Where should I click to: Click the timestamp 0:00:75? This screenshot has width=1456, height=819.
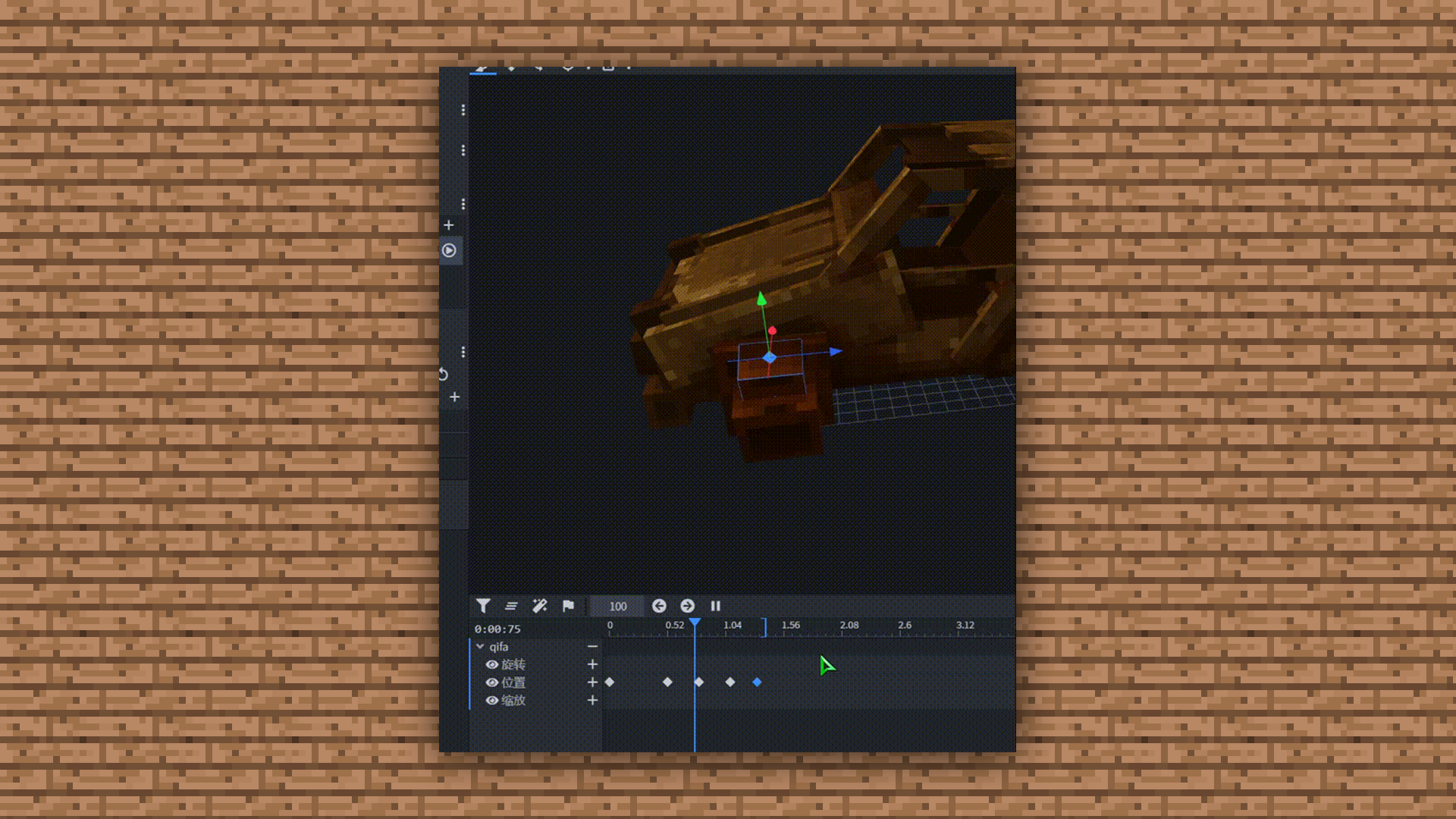[497, 629]
